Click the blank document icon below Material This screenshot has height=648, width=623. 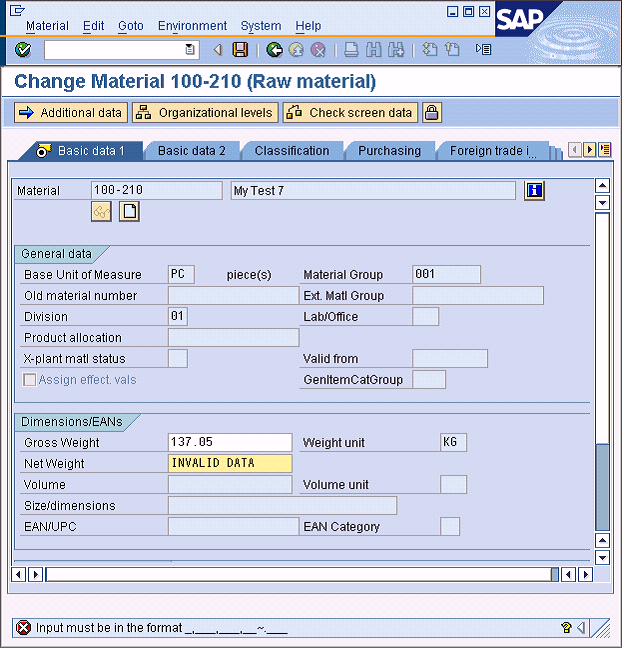click(x=129, y=211)
